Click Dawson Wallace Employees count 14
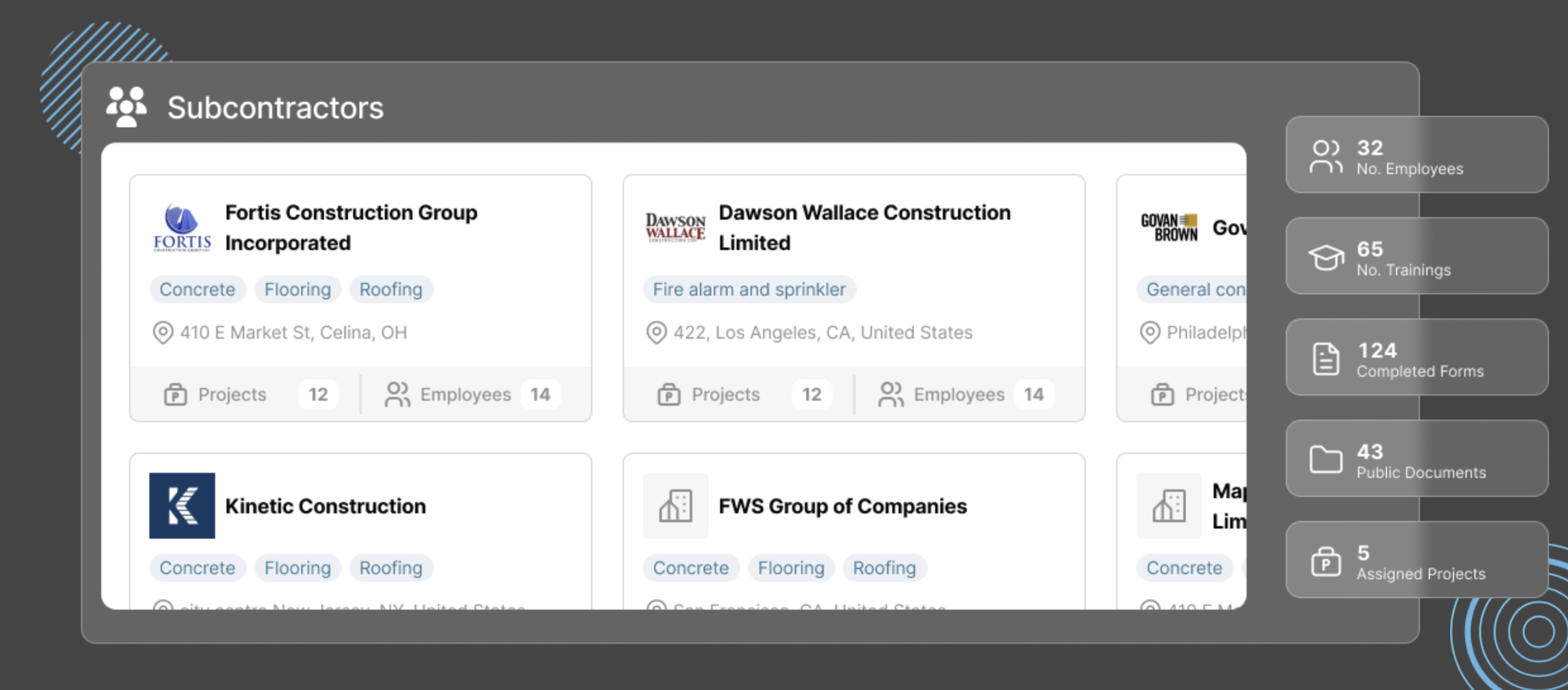This screenshot has width=1568, height=690. tap(1033, 394)
